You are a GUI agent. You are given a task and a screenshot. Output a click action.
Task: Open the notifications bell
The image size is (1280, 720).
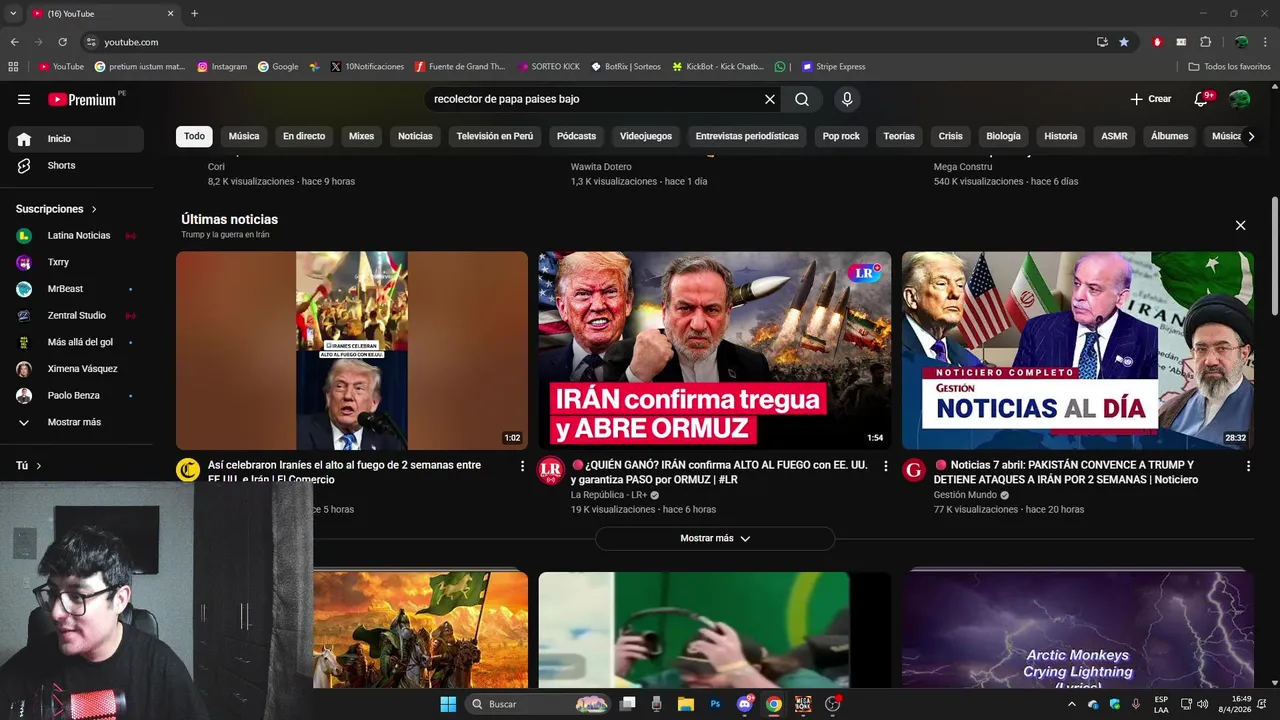click(x=1202, y=99)
